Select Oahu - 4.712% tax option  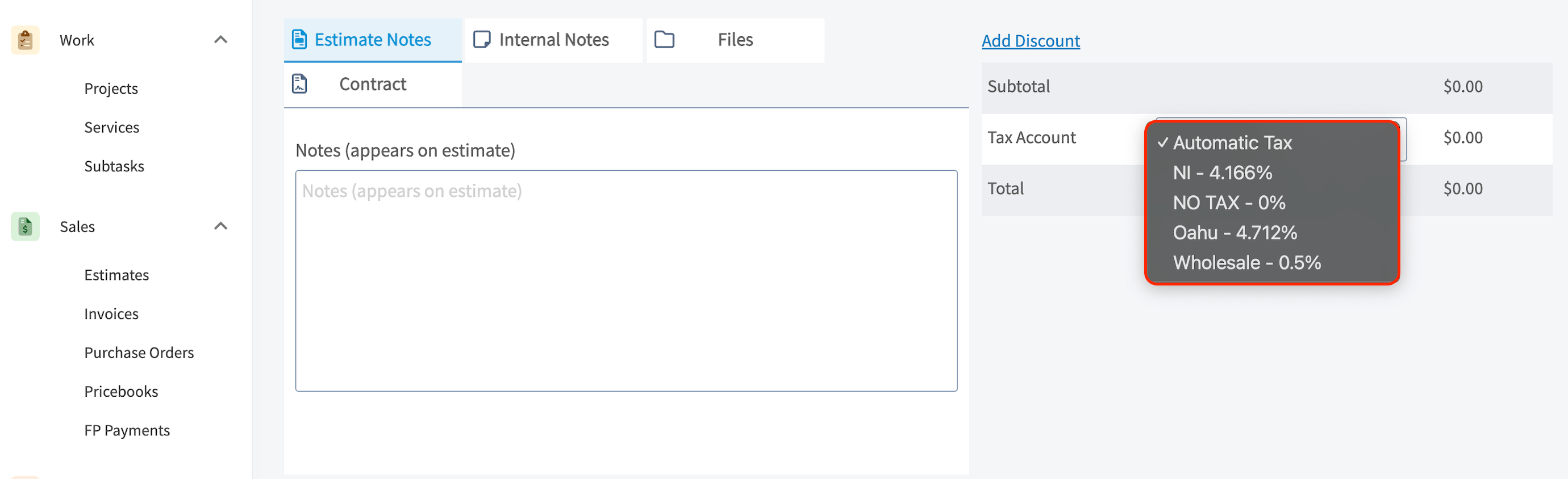1271,232
